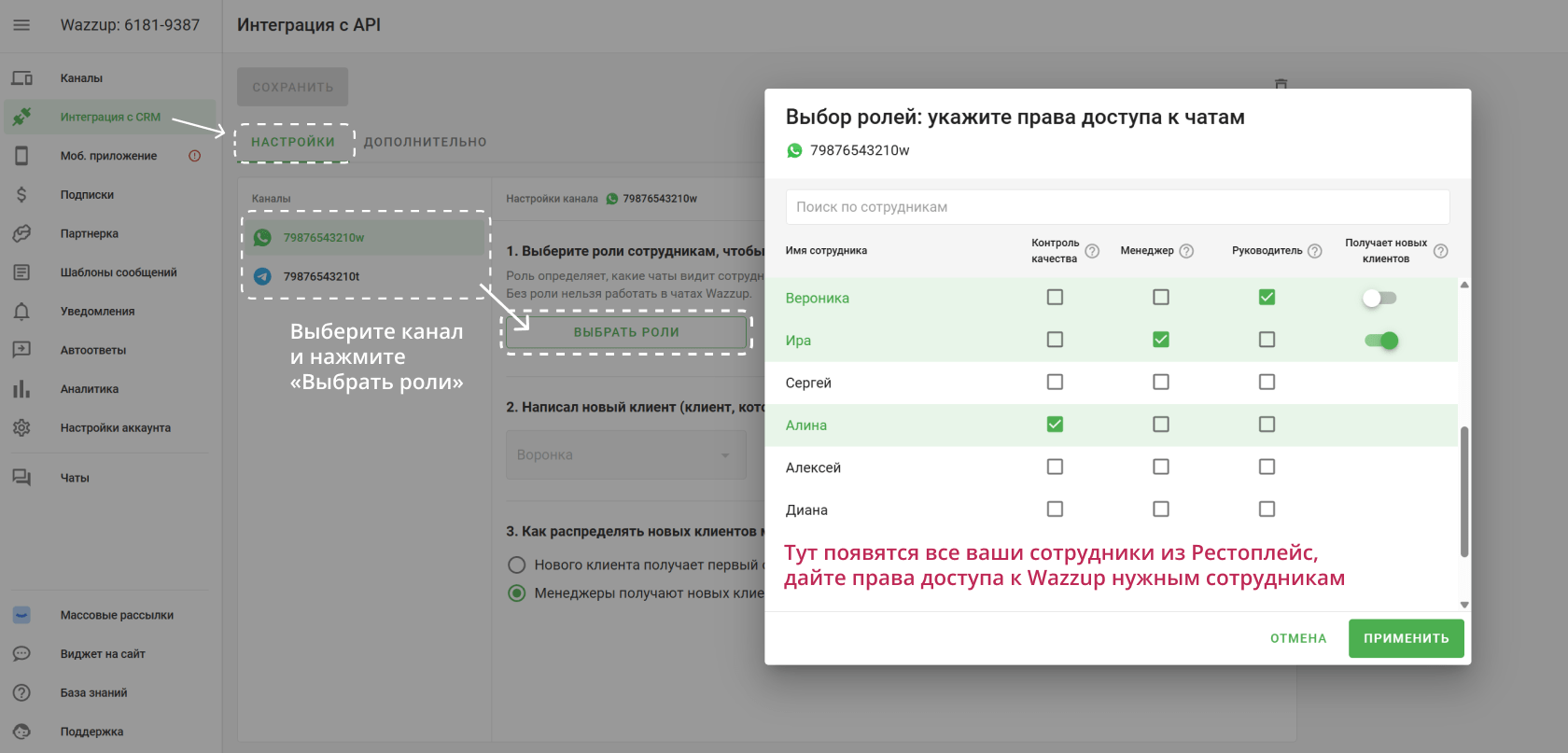
Task: Click help icon next to Руководитель column
Action: 1314,251
